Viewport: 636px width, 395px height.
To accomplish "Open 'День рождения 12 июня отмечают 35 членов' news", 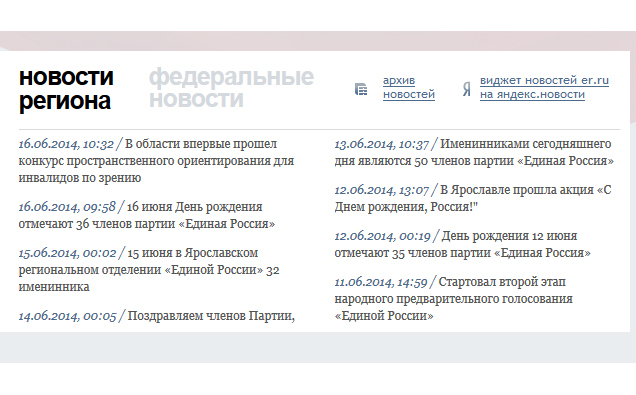I will click(462, 245).
